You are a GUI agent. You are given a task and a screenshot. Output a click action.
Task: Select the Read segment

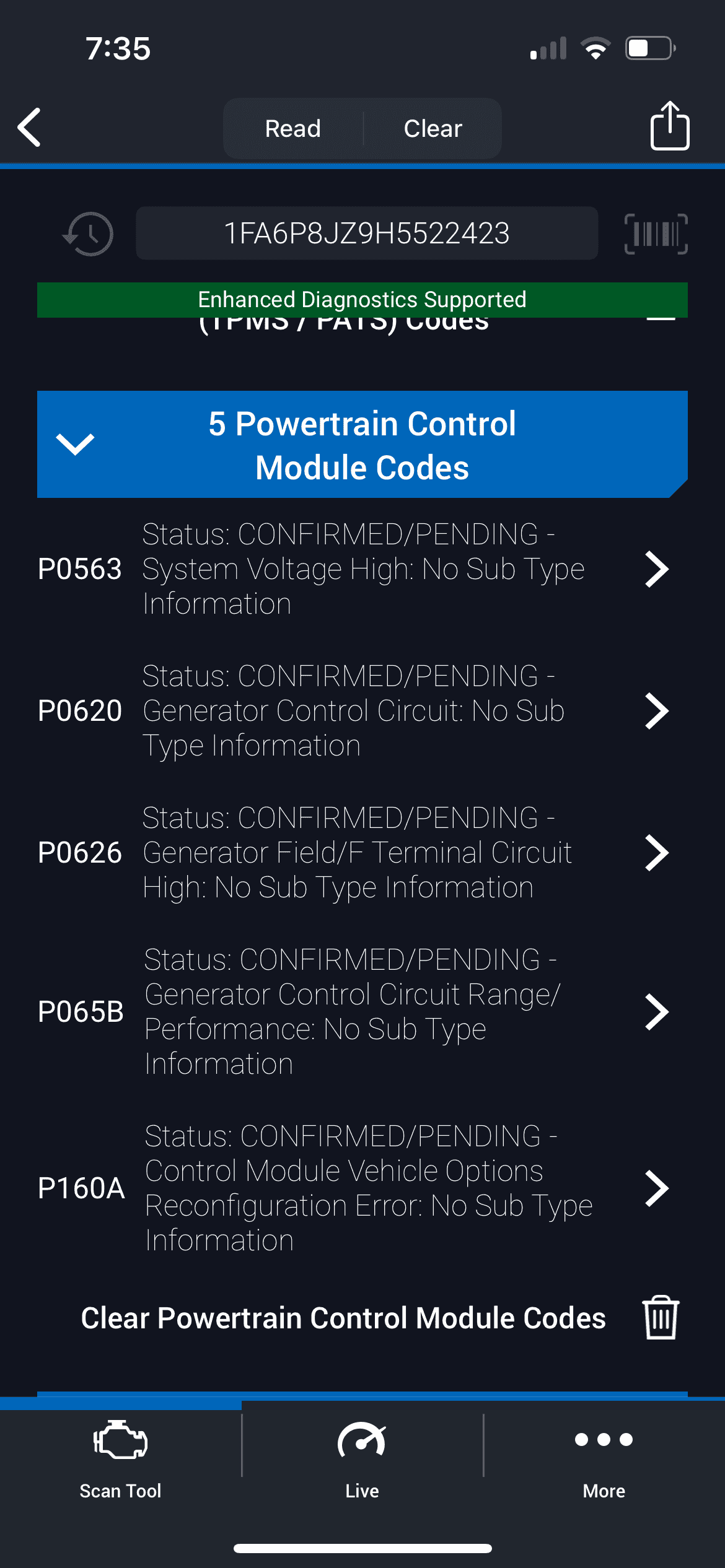click(x=293, y=128)
